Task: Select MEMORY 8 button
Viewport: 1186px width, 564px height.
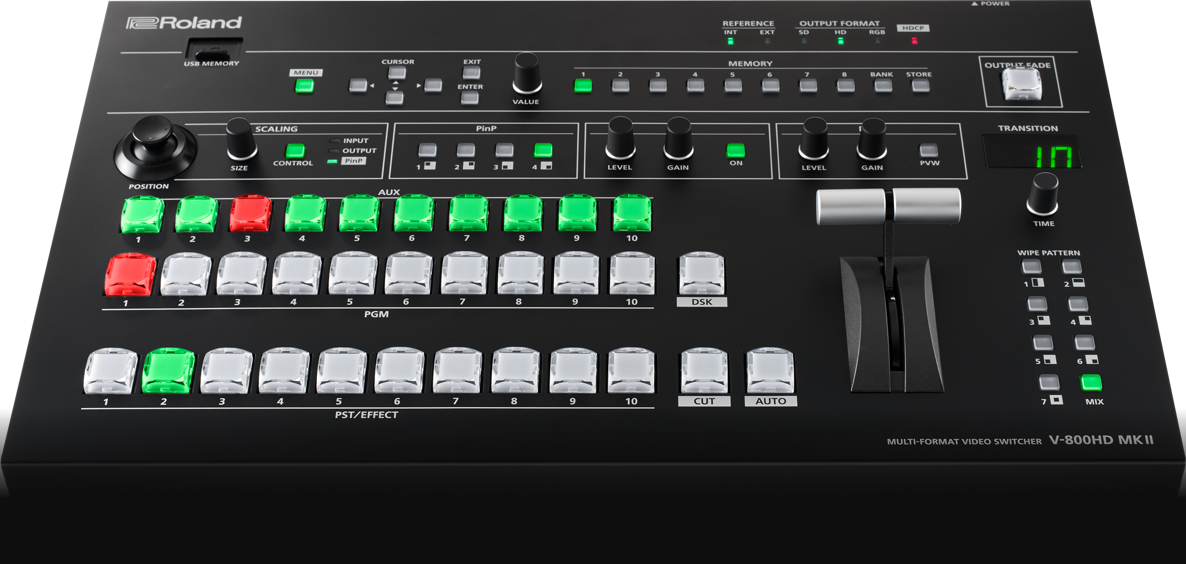Action: [x=845, y=85]
